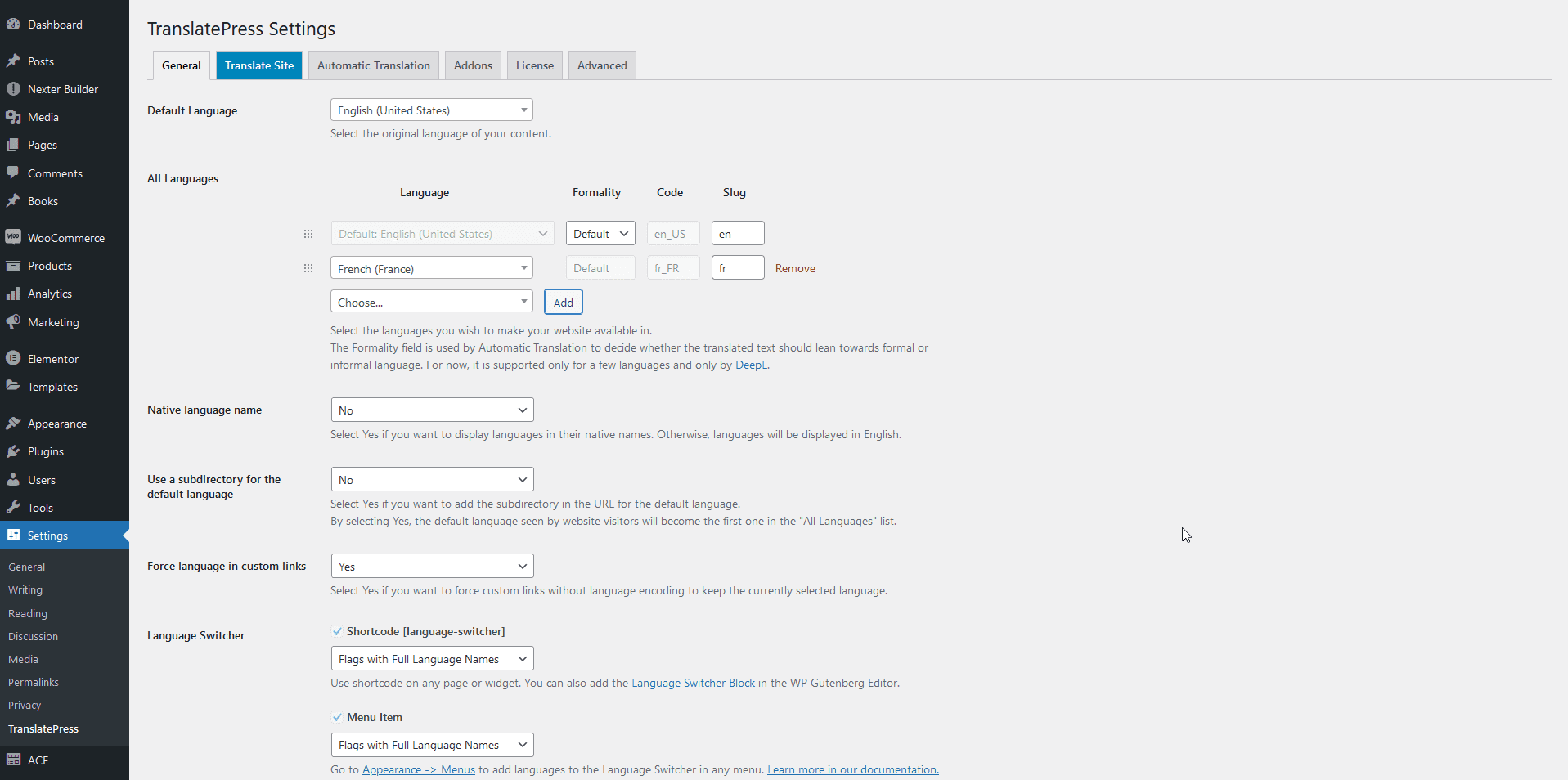Uncheck the Menu item checkbox
Image resolution: width=1568 pixels, height=780 pixels.
point(337,717)
